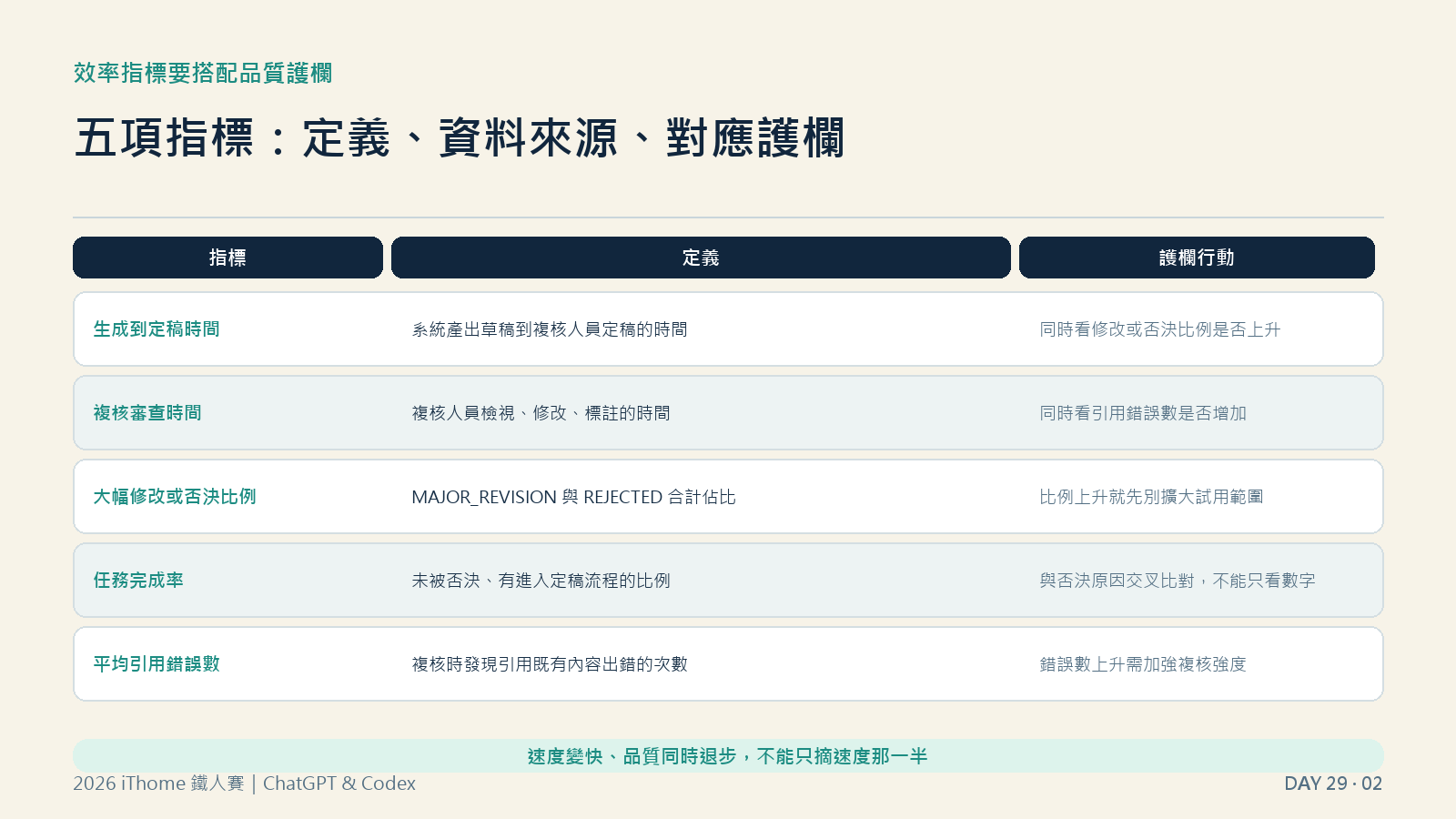Select the 指標 column header
The image size is (1456, 819).
pos(227,258)
